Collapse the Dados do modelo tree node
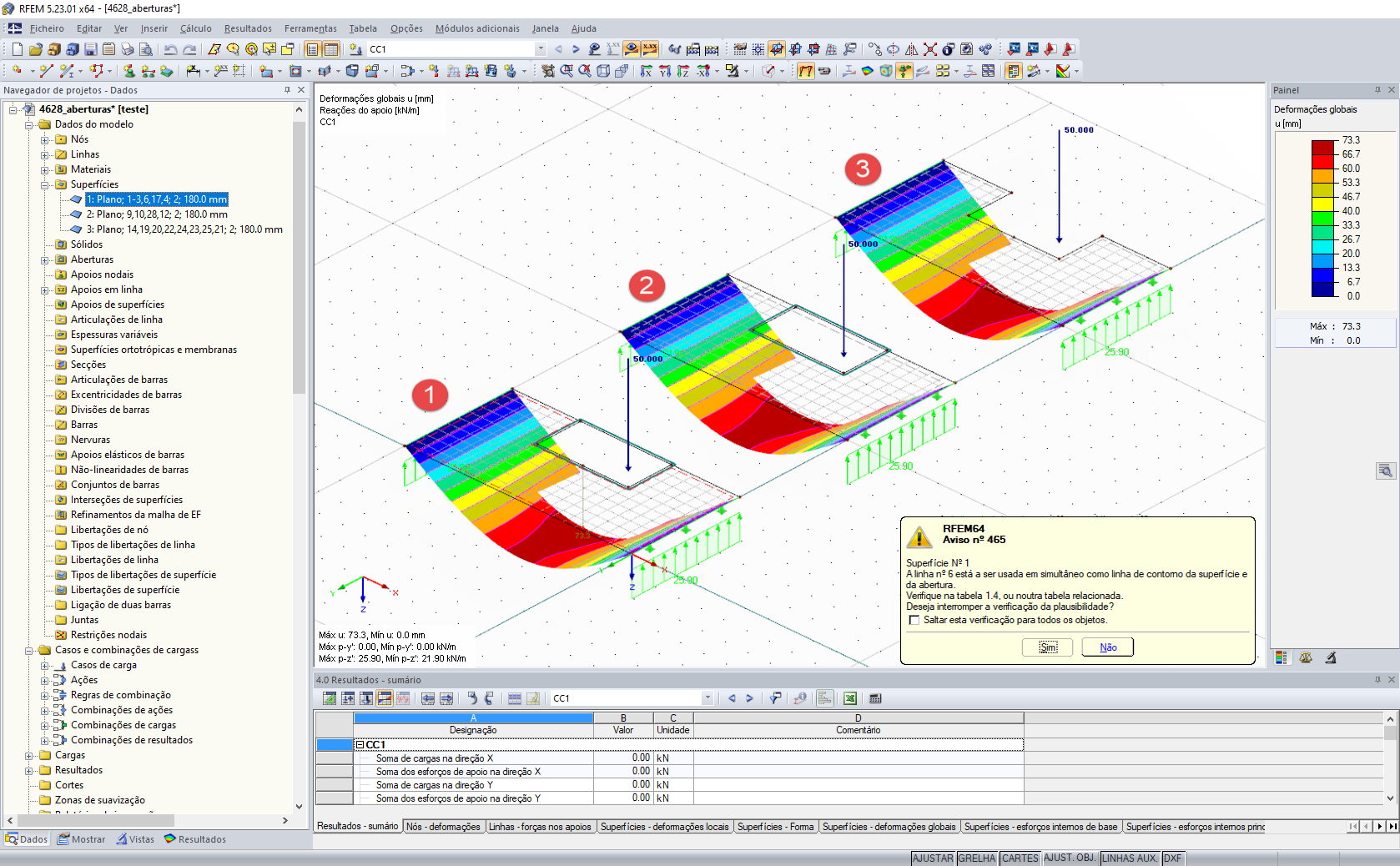The width and height of the screenshot is (1400, 866). tap(29, 124)
